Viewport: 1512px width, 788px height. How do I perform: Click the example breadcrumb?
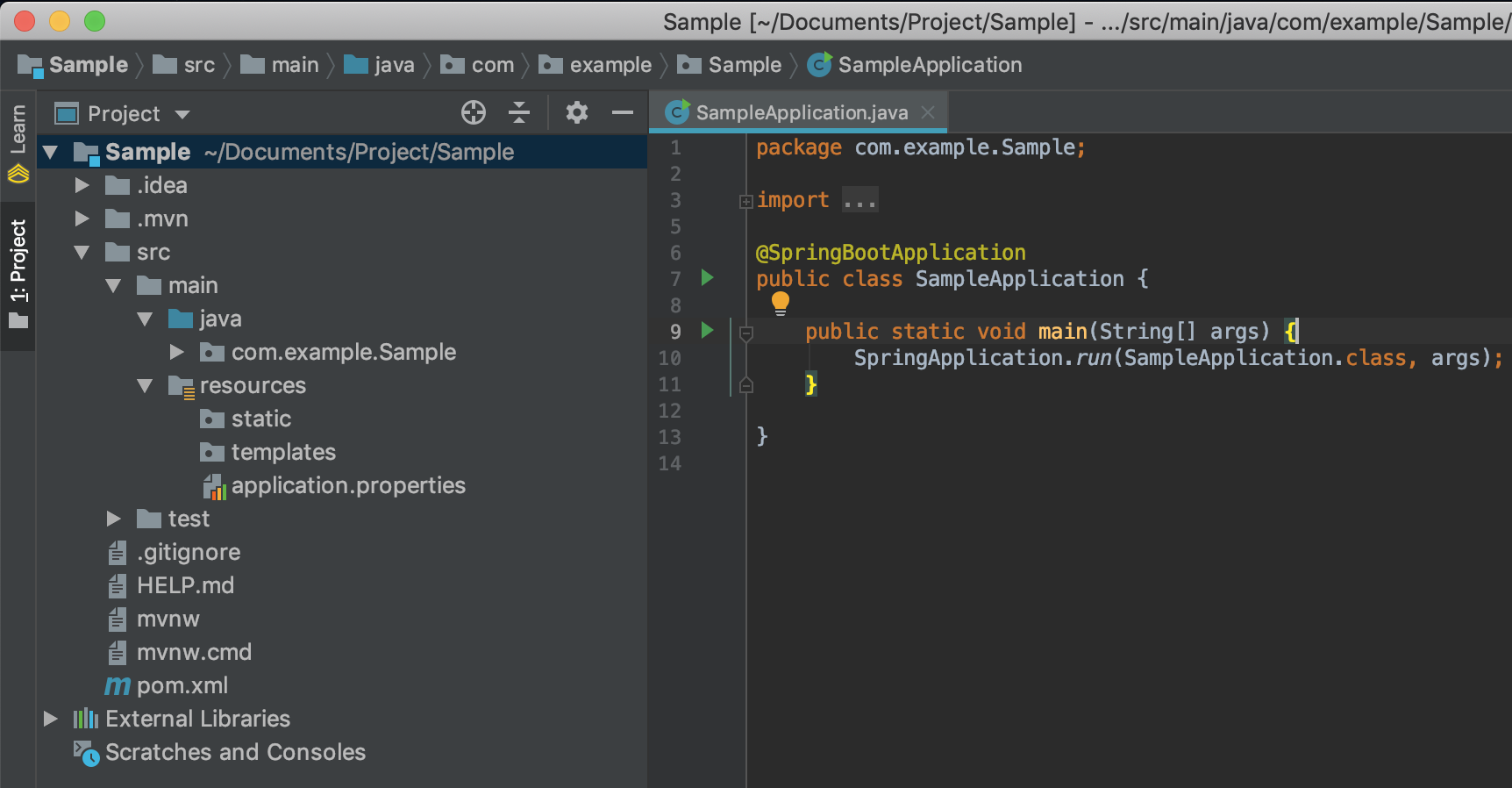(x=596, y=65)
